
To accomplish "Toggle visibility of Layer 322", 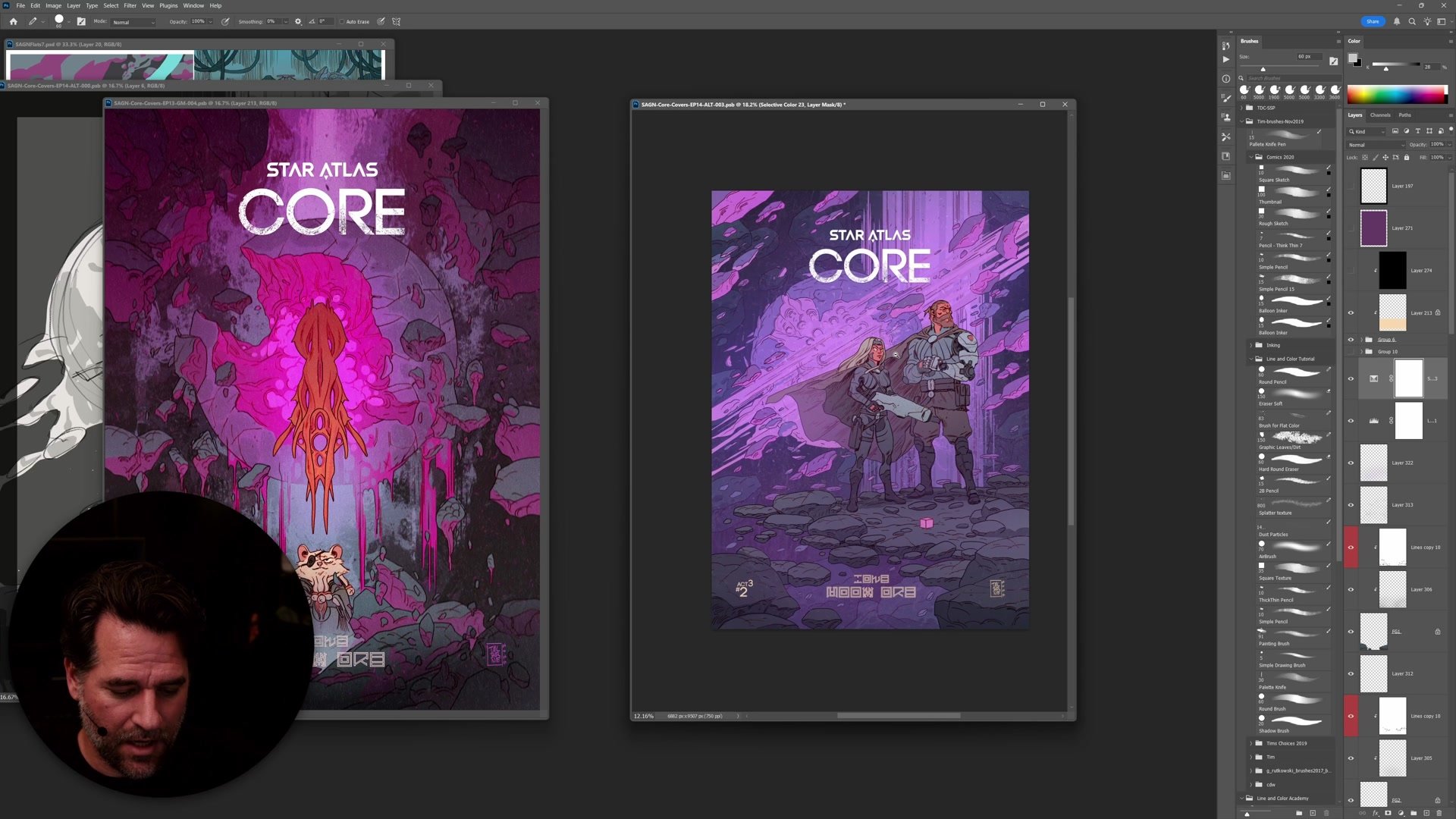I will (1351, 463).
